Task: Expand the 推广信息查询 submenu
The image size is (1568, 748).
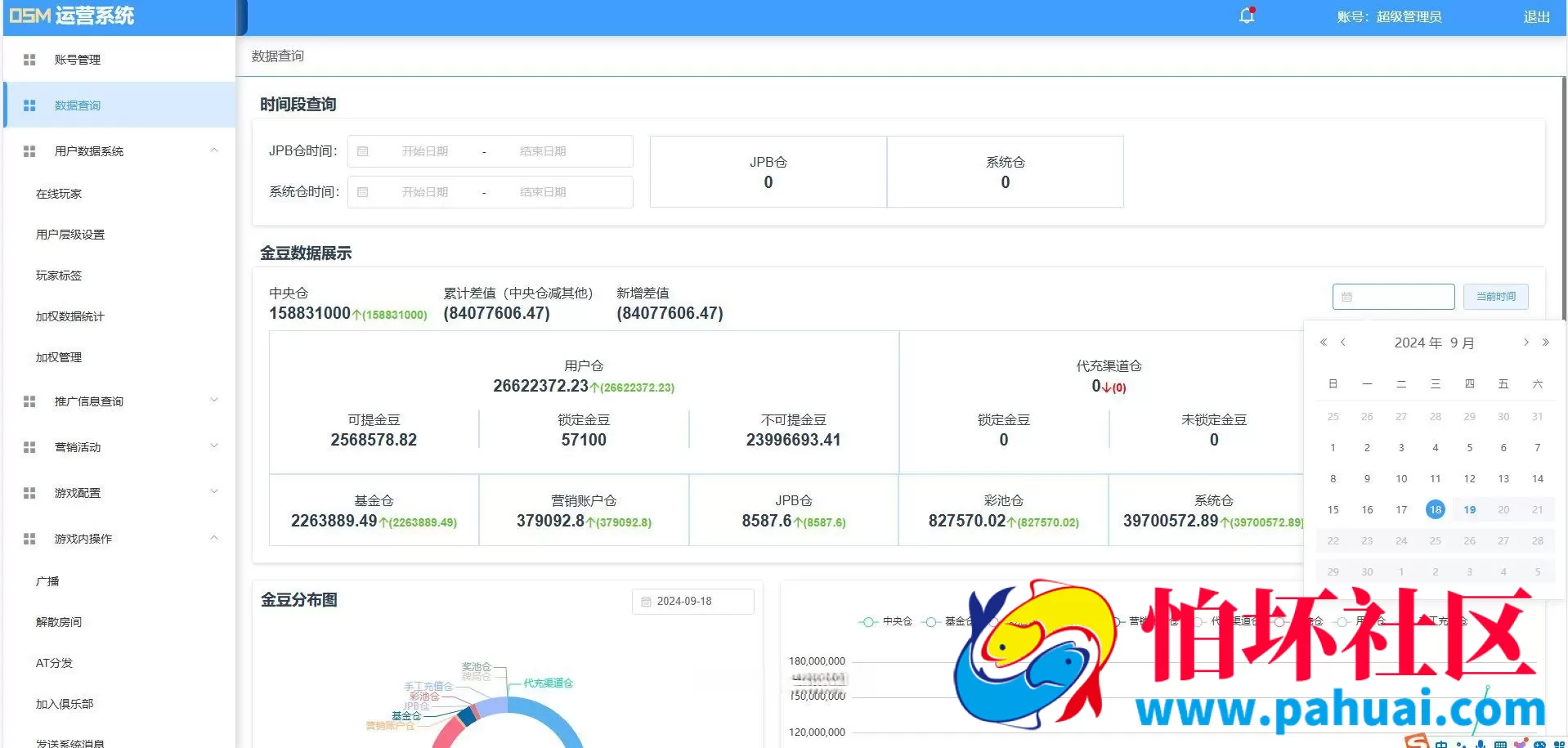Action: 214,401
